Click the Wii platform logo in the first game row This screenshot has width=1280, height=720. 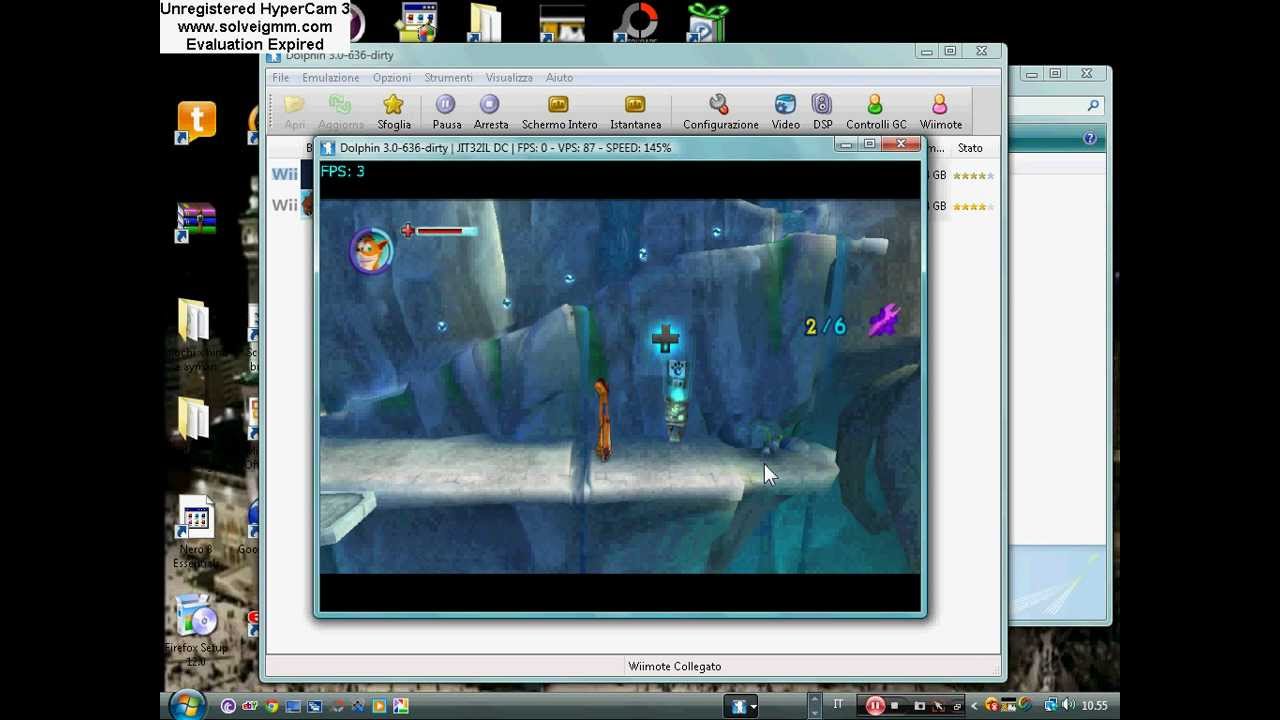coord(285,175)
